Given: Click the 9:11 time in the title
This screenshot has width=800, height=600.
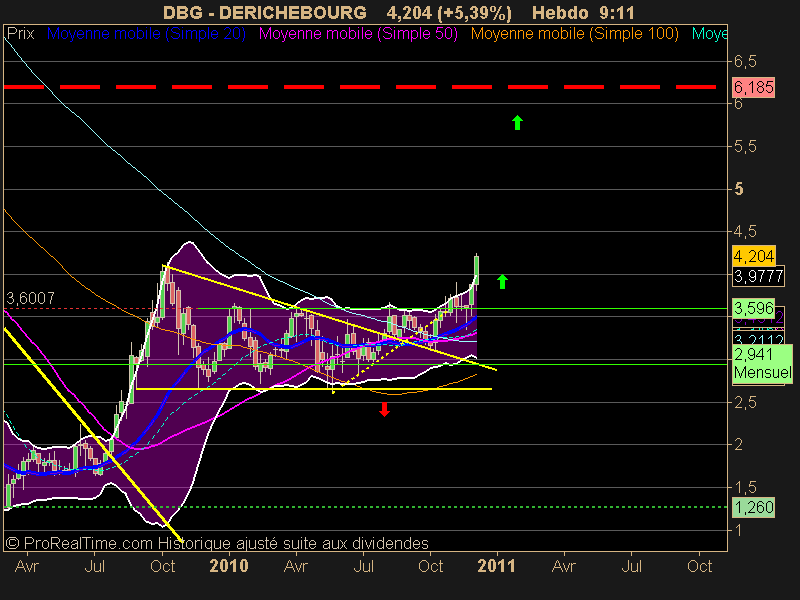Looking at the screenshot, I should 618,13.
